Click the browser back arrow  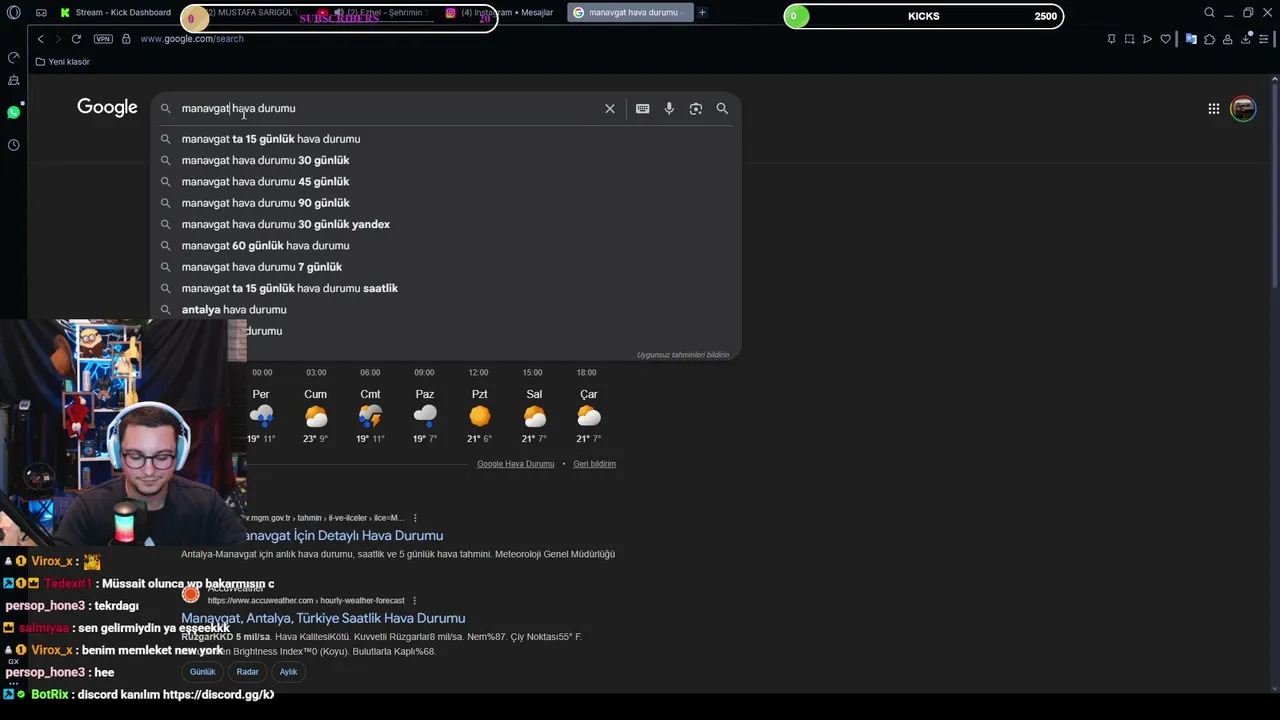coord(40,39)
